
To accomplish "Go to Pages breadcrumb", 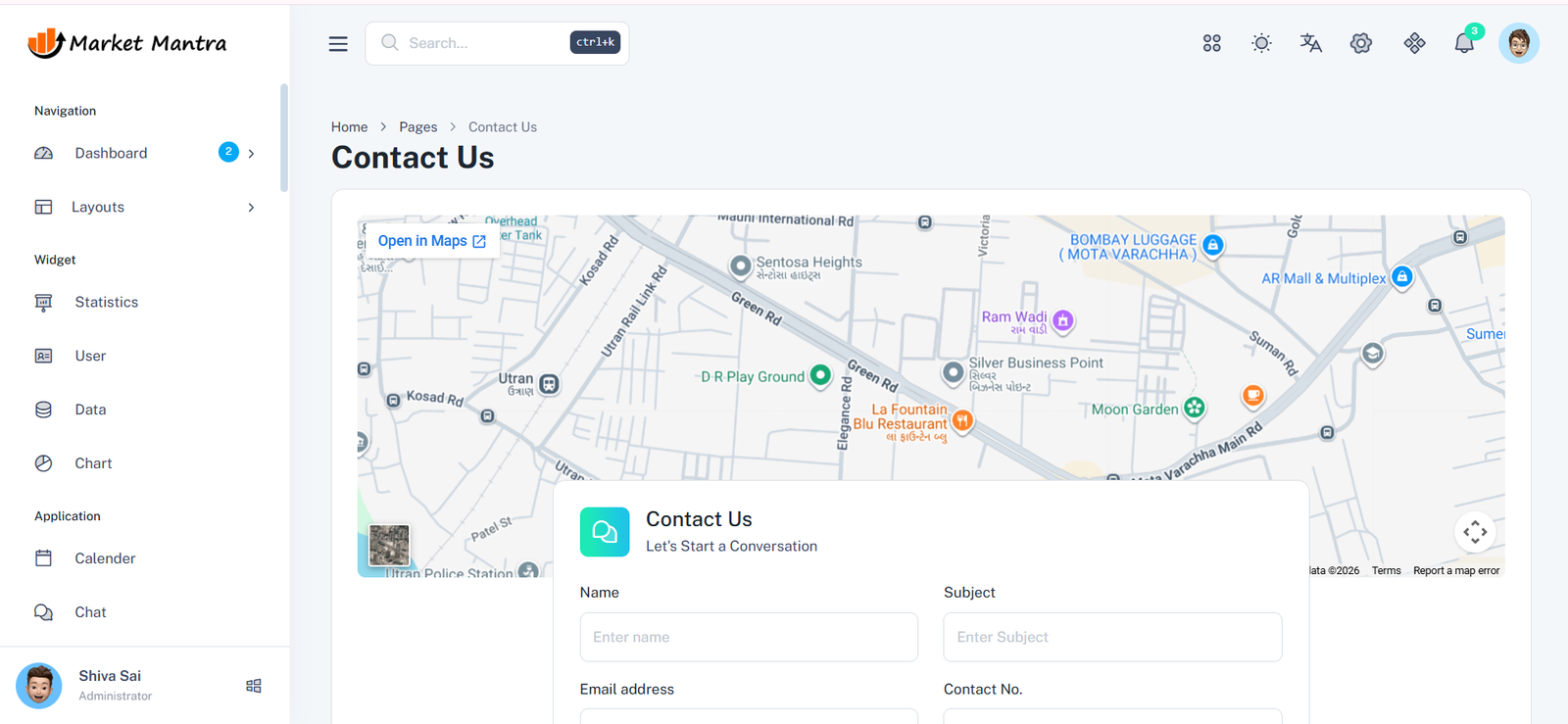I will [418, 126].
